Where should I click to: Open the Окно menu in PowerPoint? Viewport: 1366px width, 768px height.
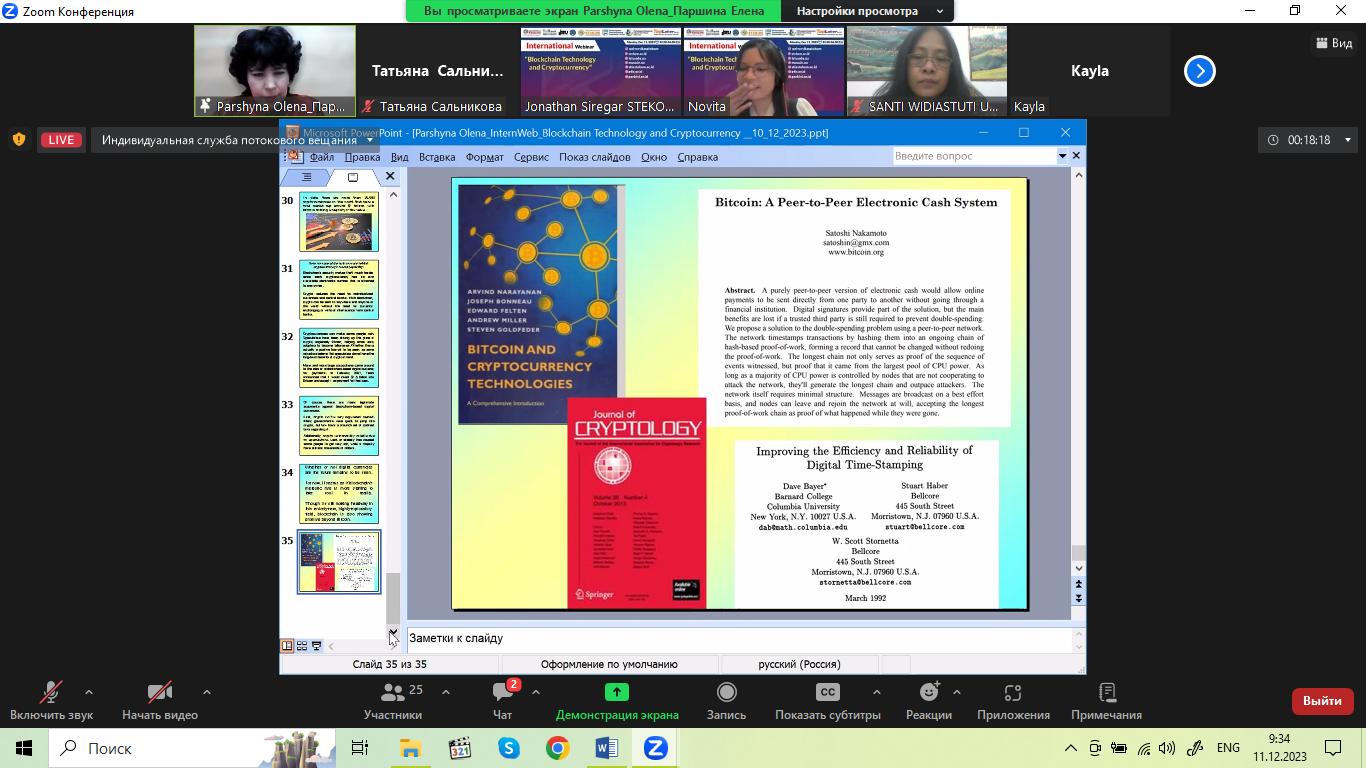coord(654,157)
